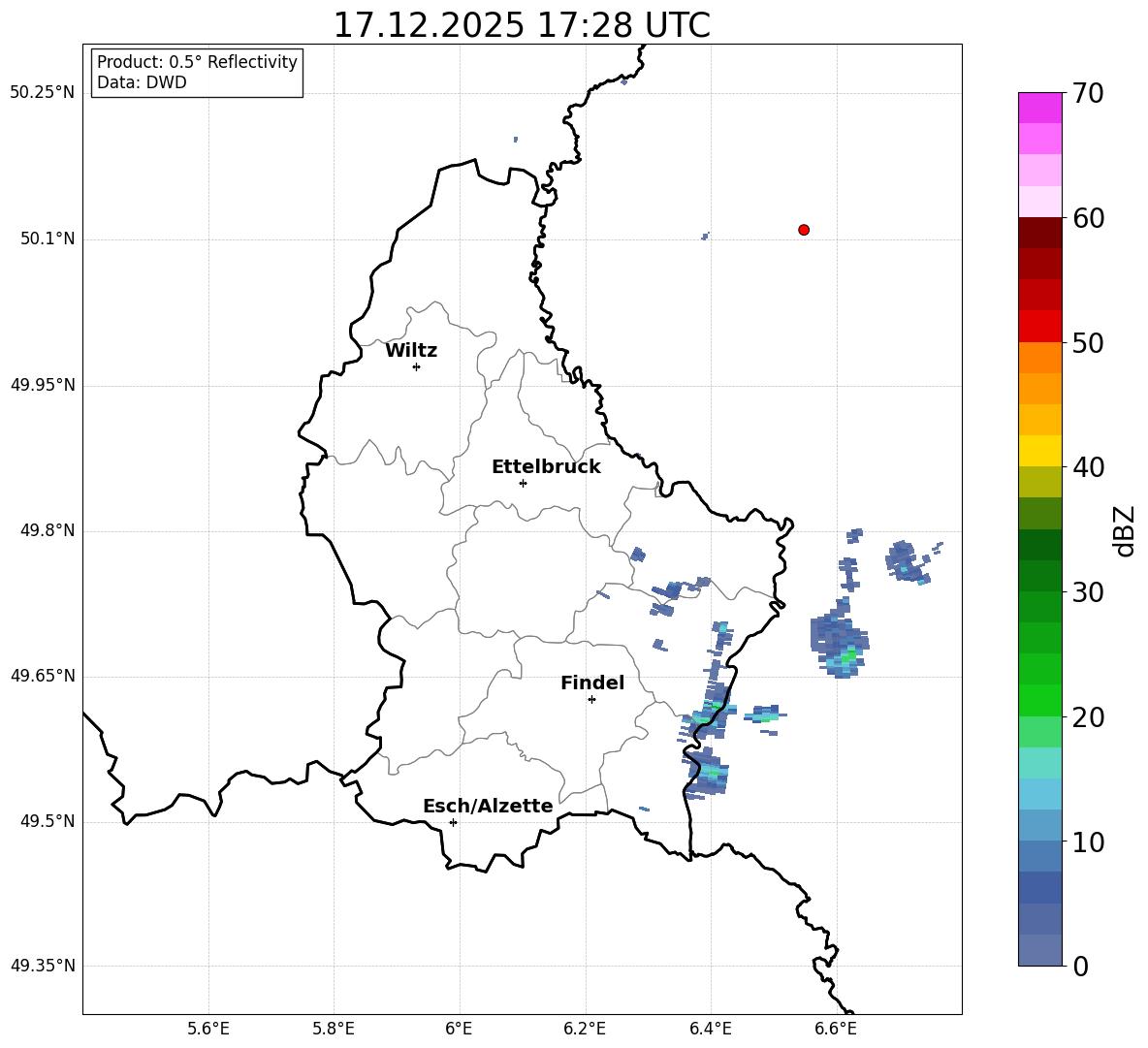Click the Findel station cross marker
Viewport: 1148px width, 1048px height.
pos(591,700)
